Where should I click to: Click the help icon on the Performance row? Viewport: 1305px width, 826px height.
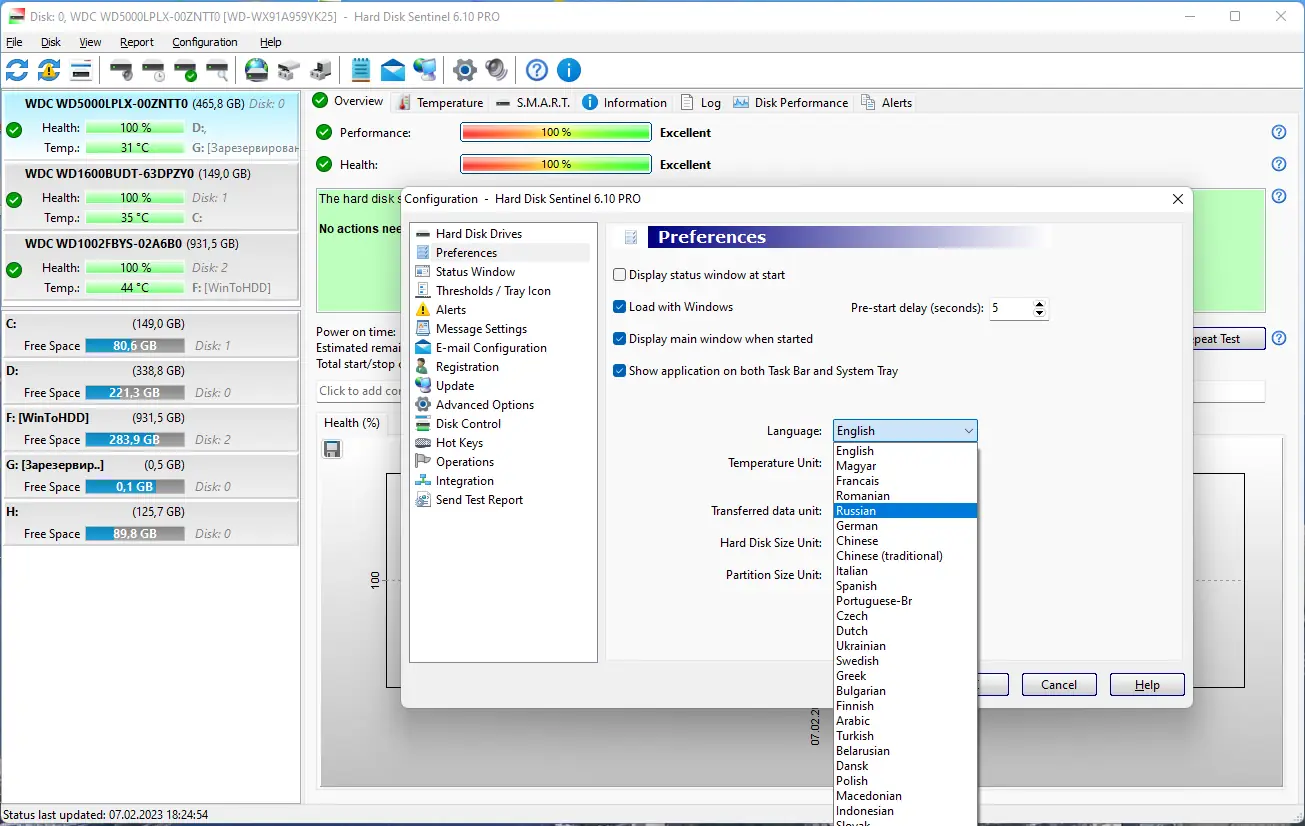[1278, 132]
